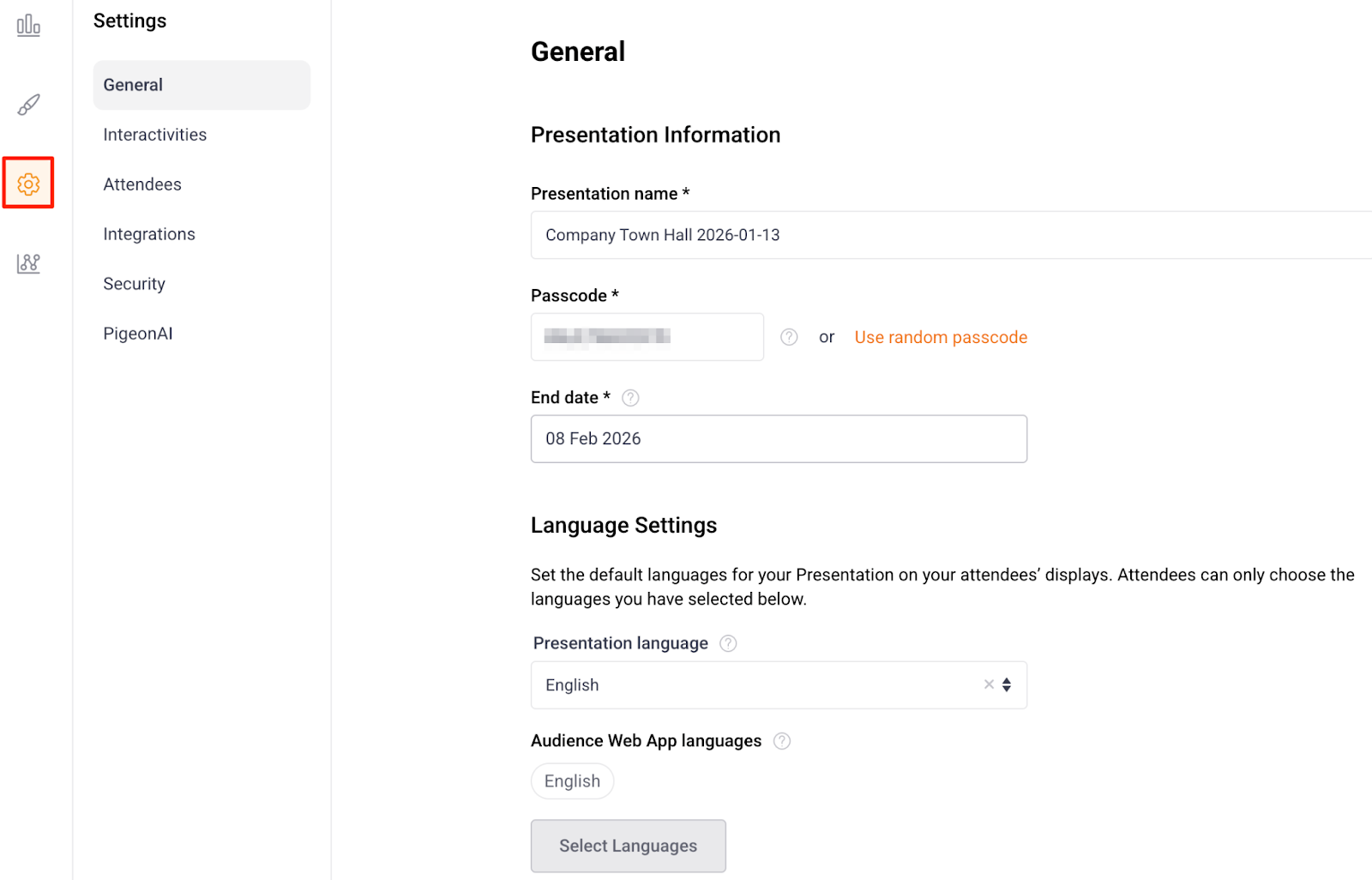1372x880 pixels.
Task: Open the bar chart icon in sidebar
Action: pos(28,26)
